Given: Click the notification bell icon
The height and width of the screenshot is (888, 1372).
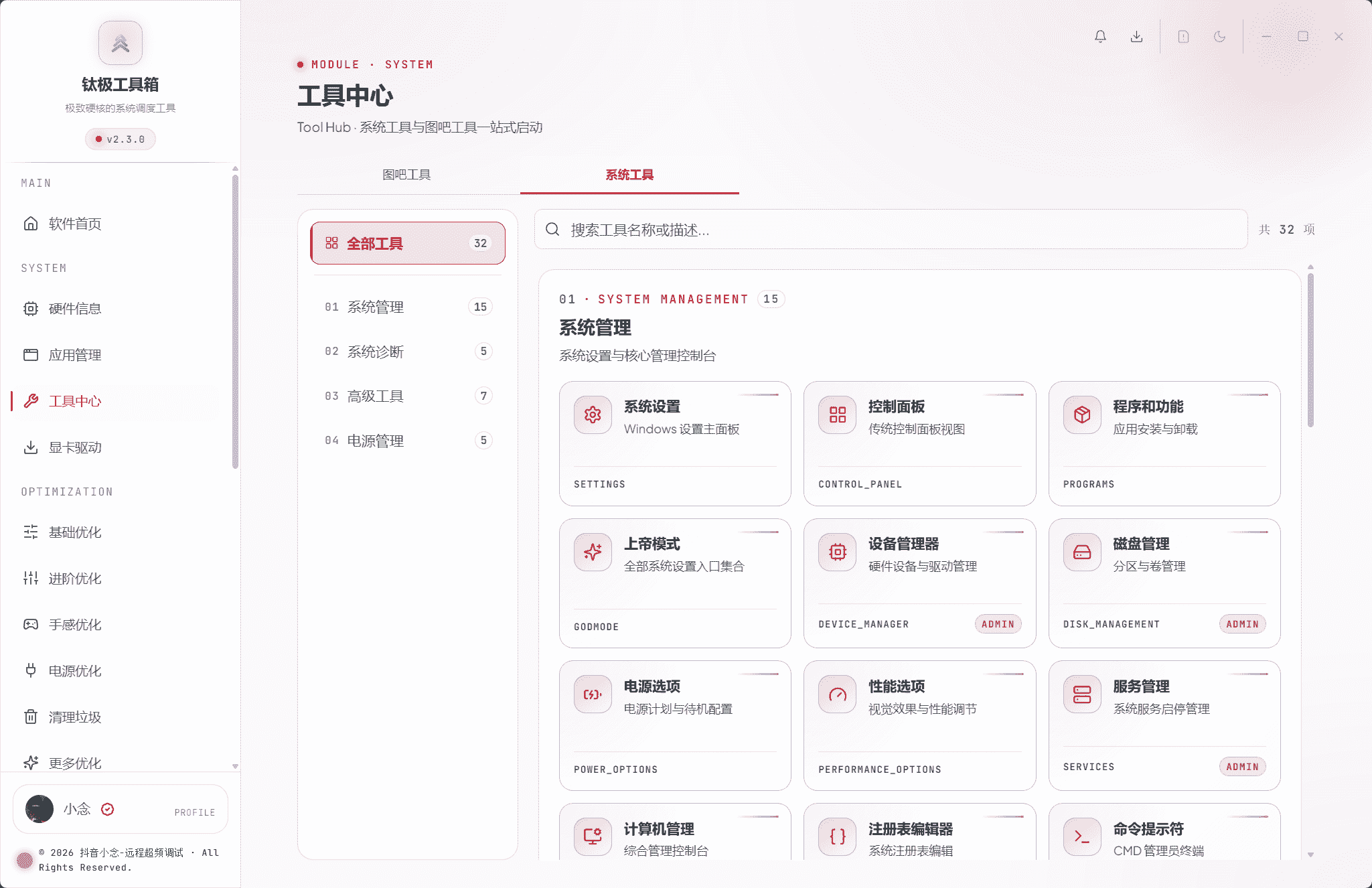Looking at the screenshot, I should coord(1100,36).
